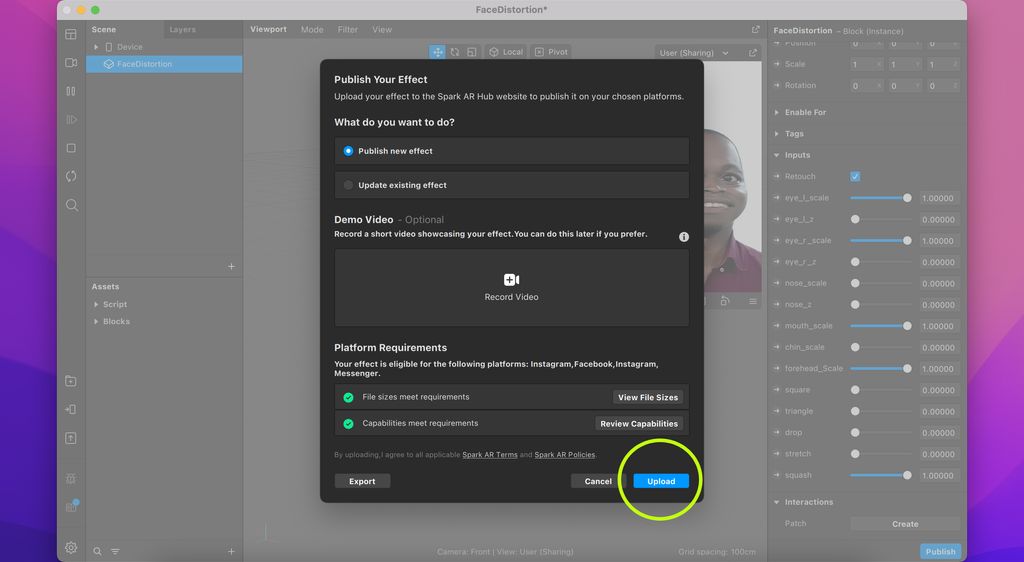
Task: Click the add-to-library folder icon in left toolbar
Action: coord(71,381)
